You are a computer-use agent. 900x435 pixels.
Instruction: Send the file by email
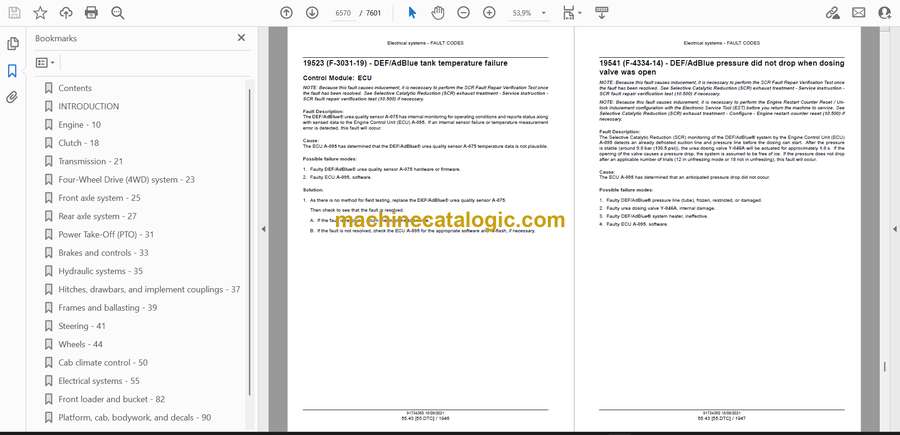tap(859, 13)
